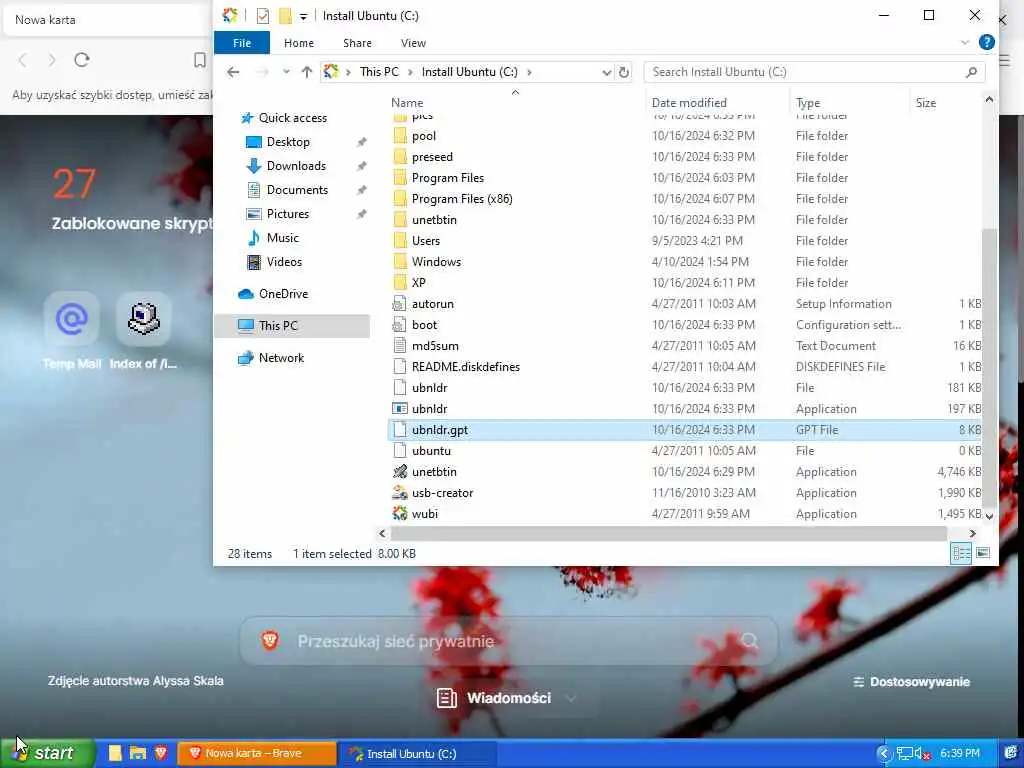The width and height of the screenshot is (1024, 768).
Task: Open Customize Quick Access Toolbar dropdown
Action: click(x=303, y=16)
